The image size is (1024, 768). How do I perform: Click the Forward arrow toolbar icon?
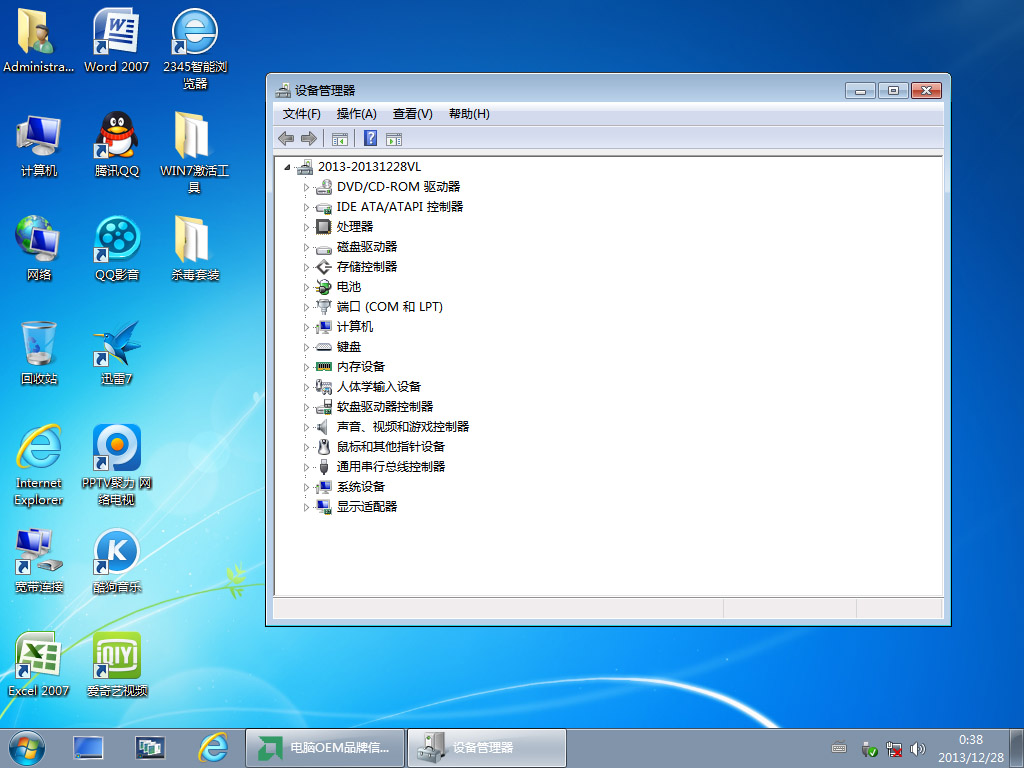pyautogui.click(x=309, y=138)
